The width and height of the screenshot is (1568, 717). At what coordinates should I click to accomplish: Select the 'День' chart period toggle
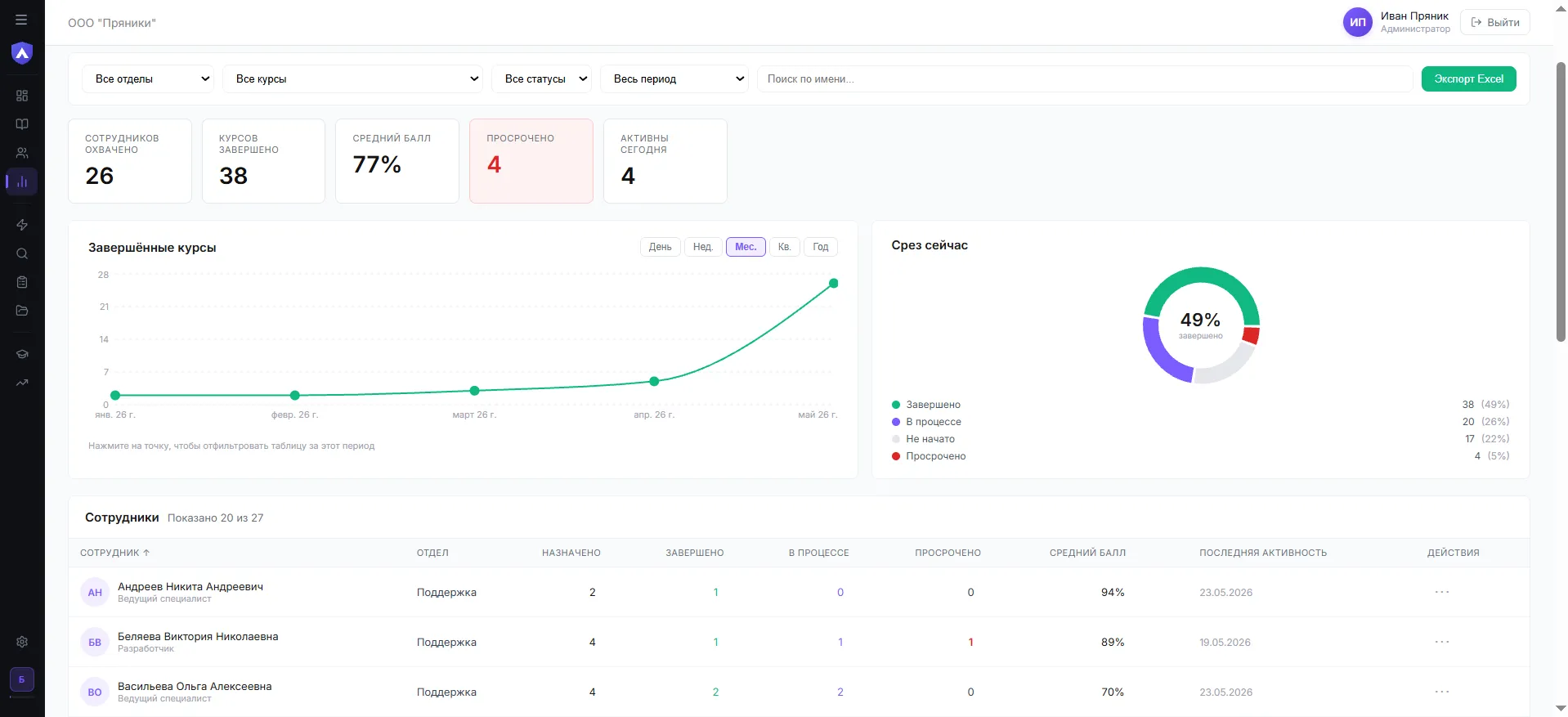pyautogui.click(x=661, y=247)
